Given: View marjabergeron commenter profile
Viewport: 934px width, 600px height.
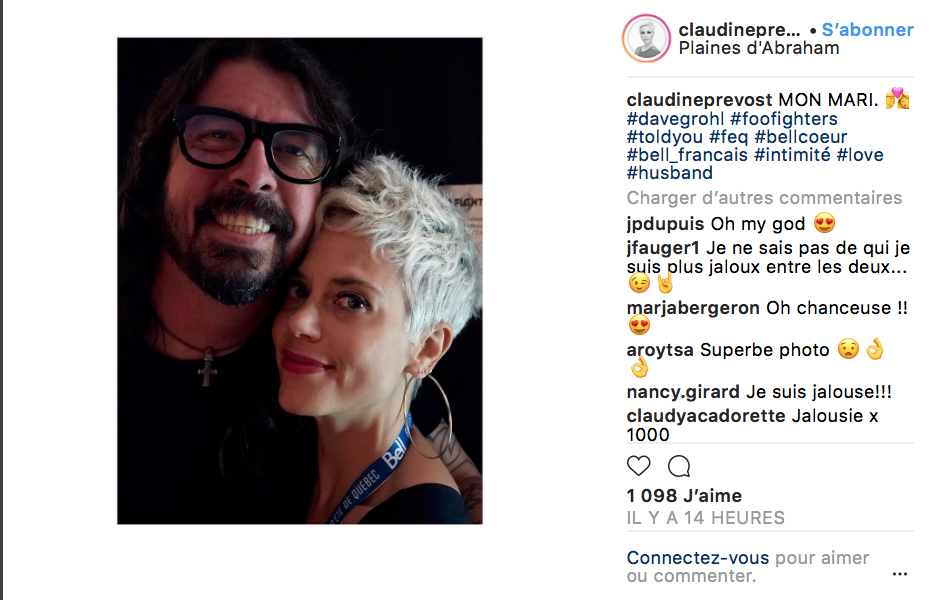Looking at the screenshot, I should pyautogui.click(x=693, y=308).
